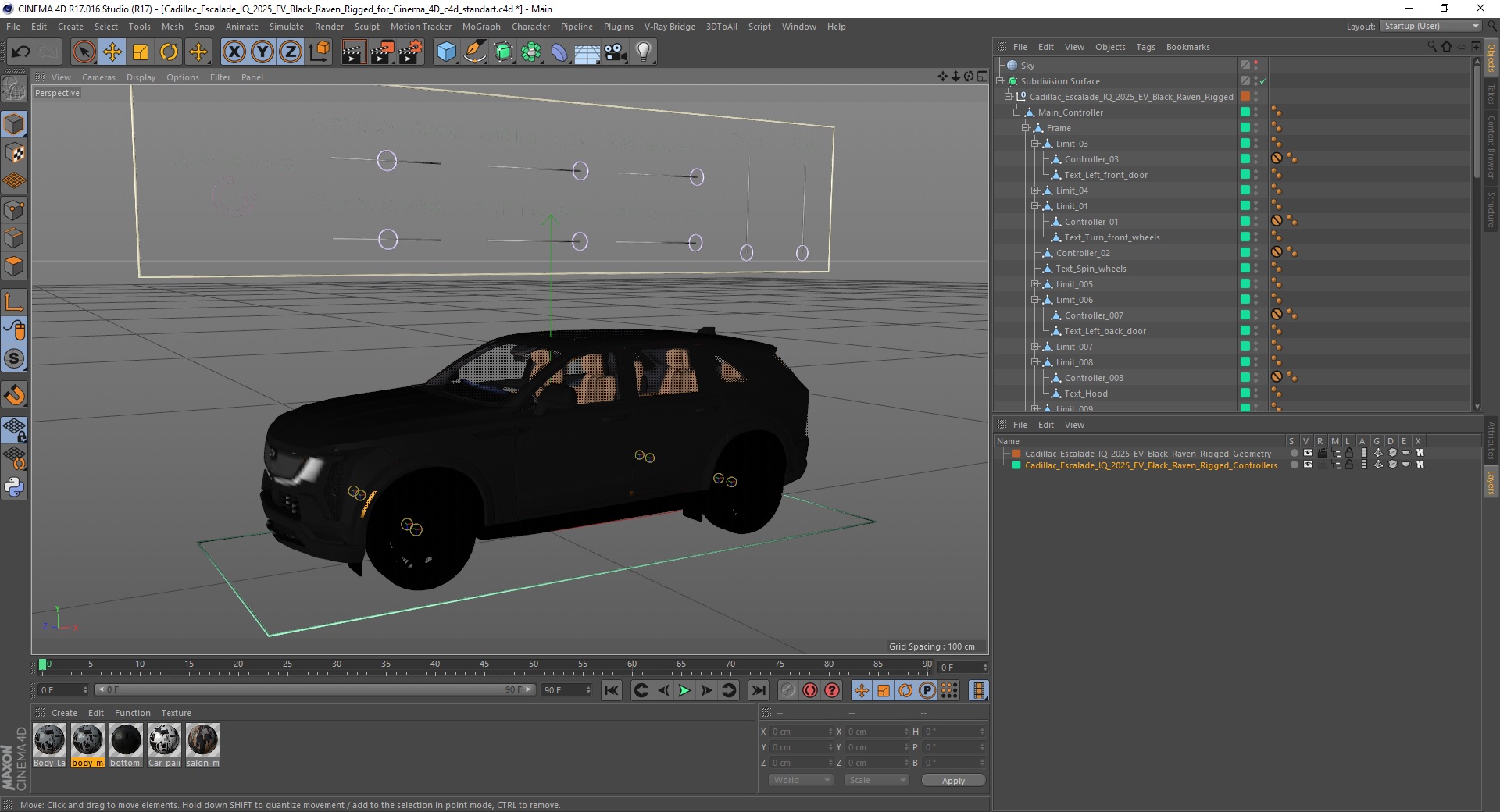Open the Layout Startup dropdown
Viewport: 1500px width, 812px height.
pos(1430,26)
